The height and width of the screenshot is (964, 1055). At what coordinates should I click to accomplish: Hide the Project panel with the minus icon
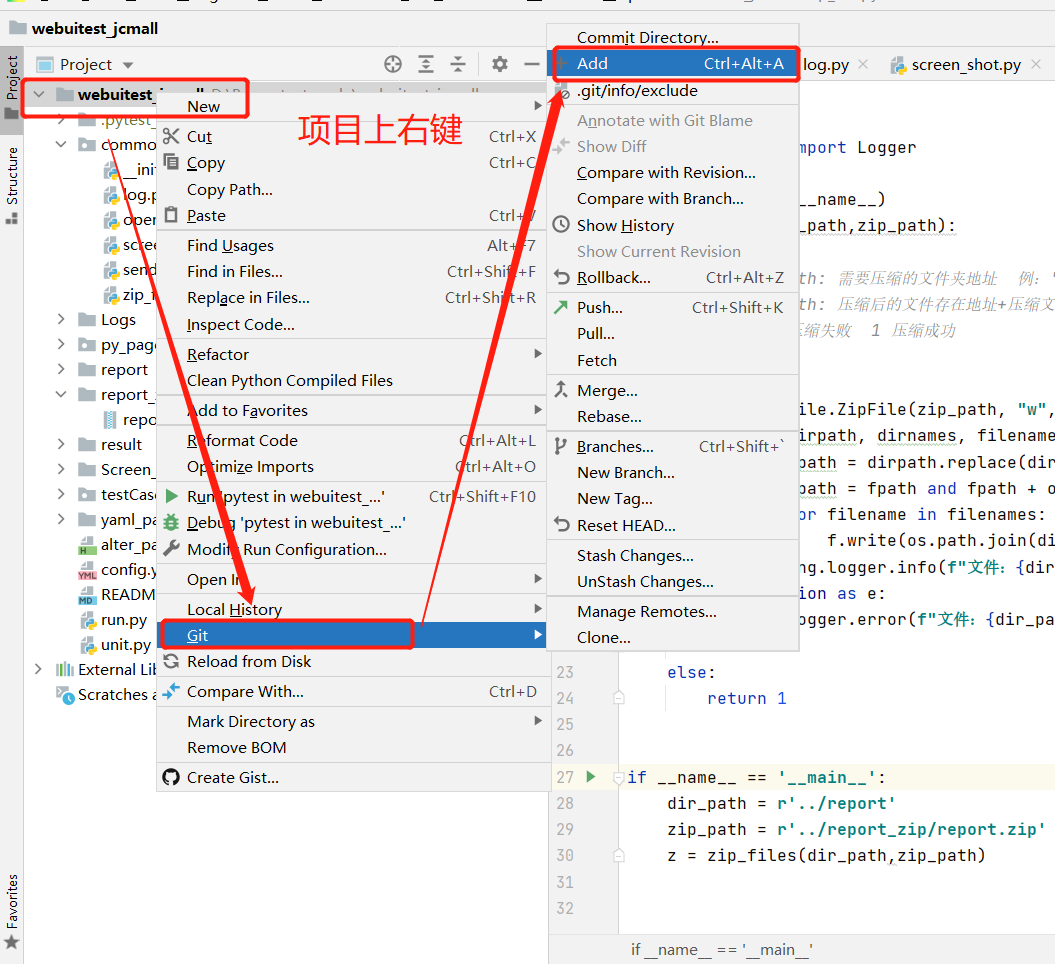click(532, 65)
